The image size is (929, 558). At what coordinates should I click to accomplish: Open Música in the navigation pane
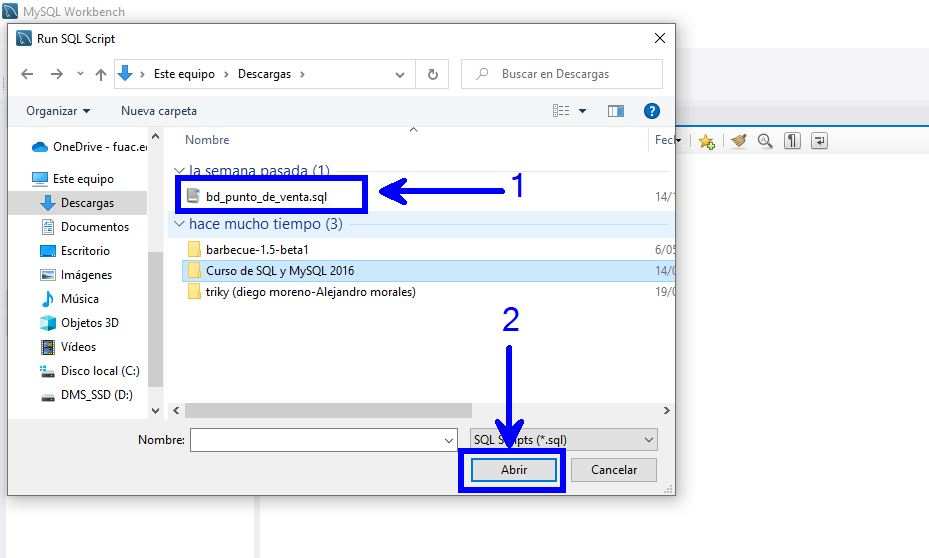[x=69, y=299]
